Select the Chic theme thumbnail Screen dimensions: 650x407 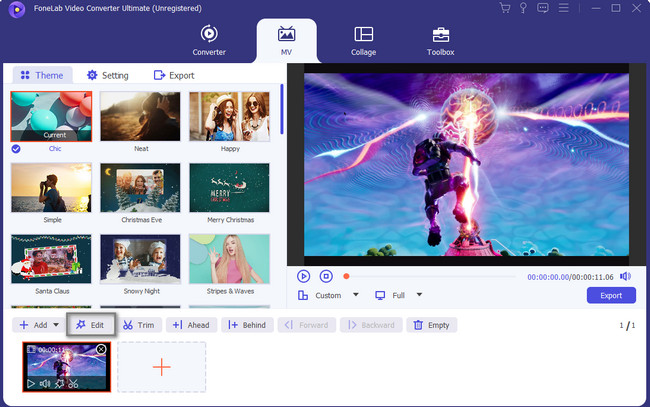[51, 116]
